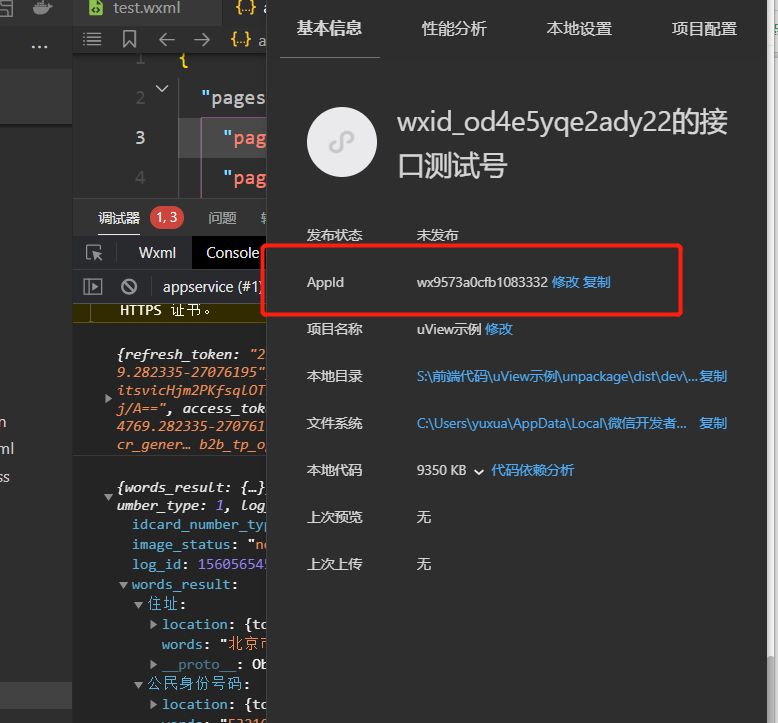Open the 问题 panel tab
The image size is (778, 723).
(222, 218)
